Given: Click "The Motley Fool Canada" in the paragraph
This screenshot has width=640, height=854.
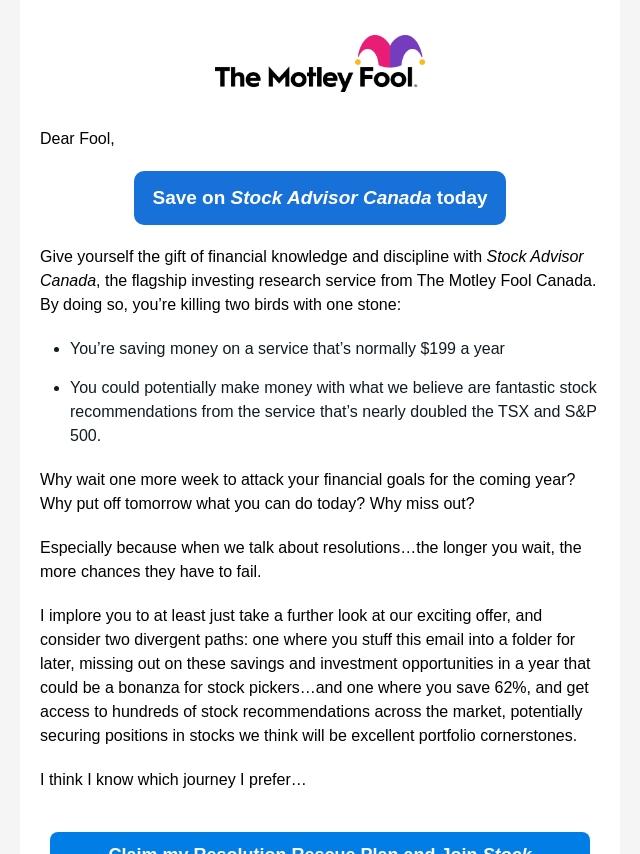Looking at the screenshot, I should click(x=505, y=281).
